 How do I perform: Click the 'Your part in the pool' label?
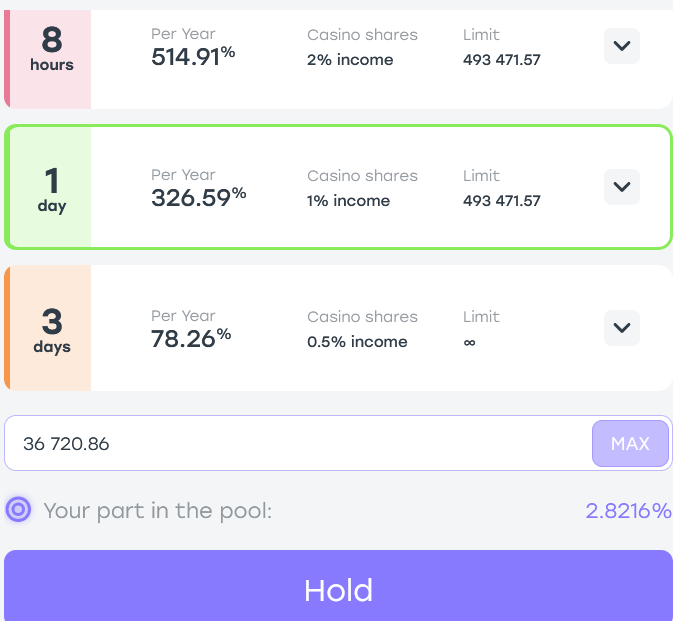pos(158,511)
